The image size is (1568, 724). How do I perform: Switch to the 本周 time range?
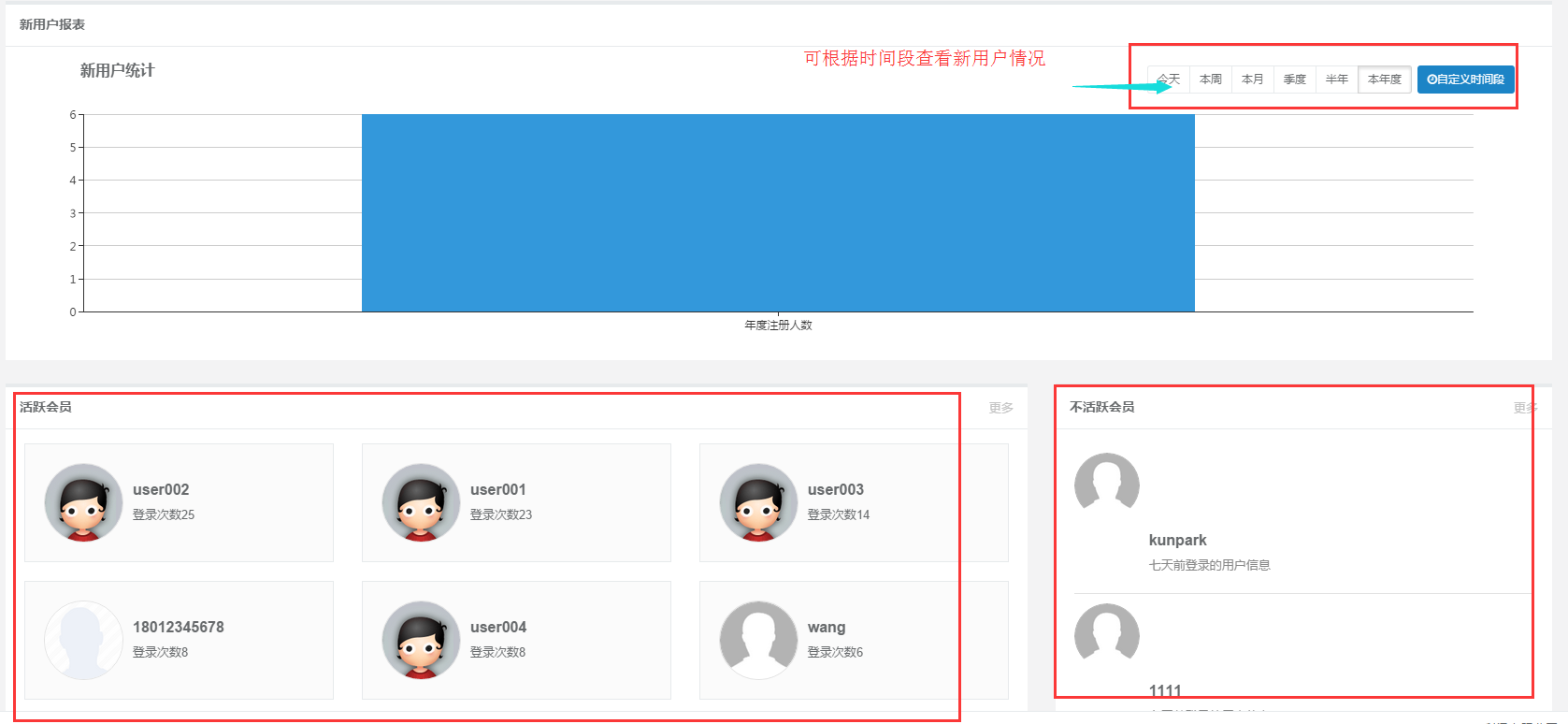(1211, 80)
